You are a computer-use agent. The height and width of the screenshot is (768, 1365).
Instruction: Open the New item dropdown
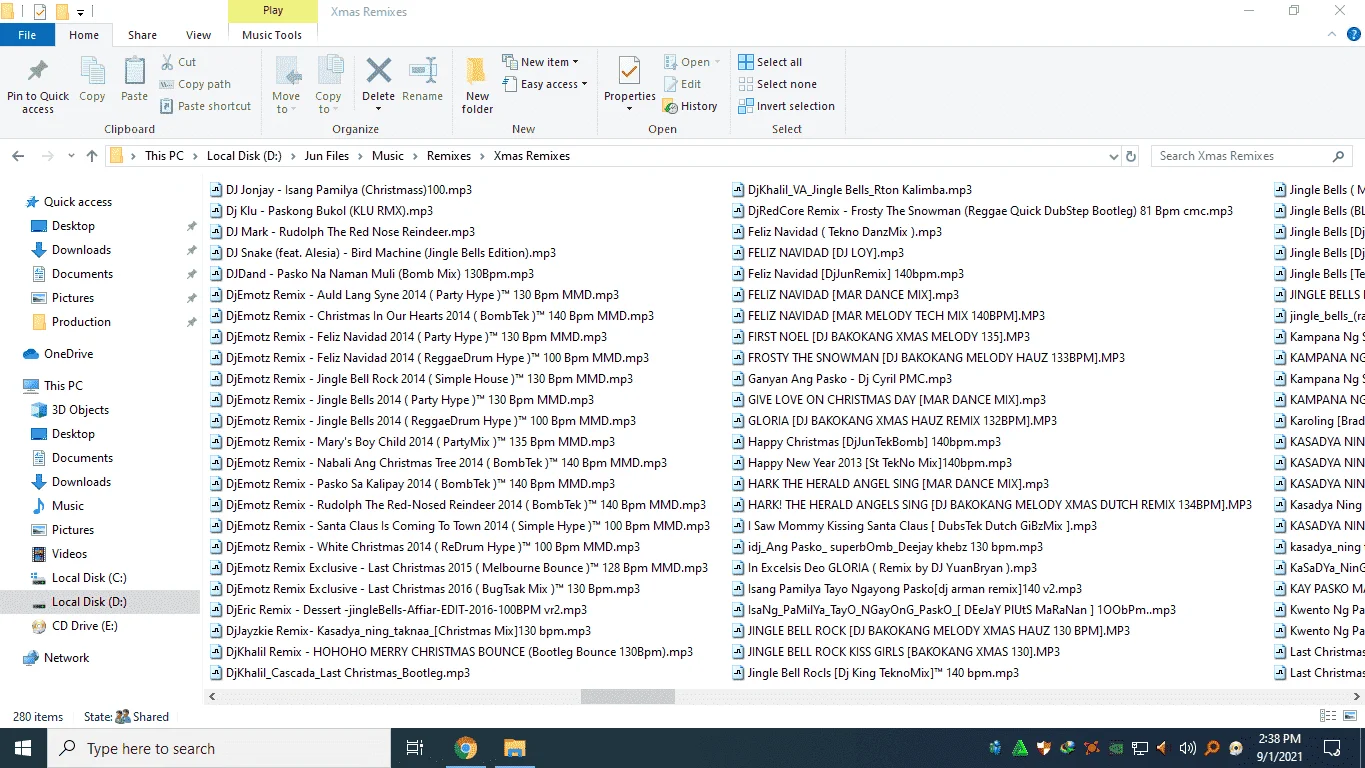(x=540, y=62)
